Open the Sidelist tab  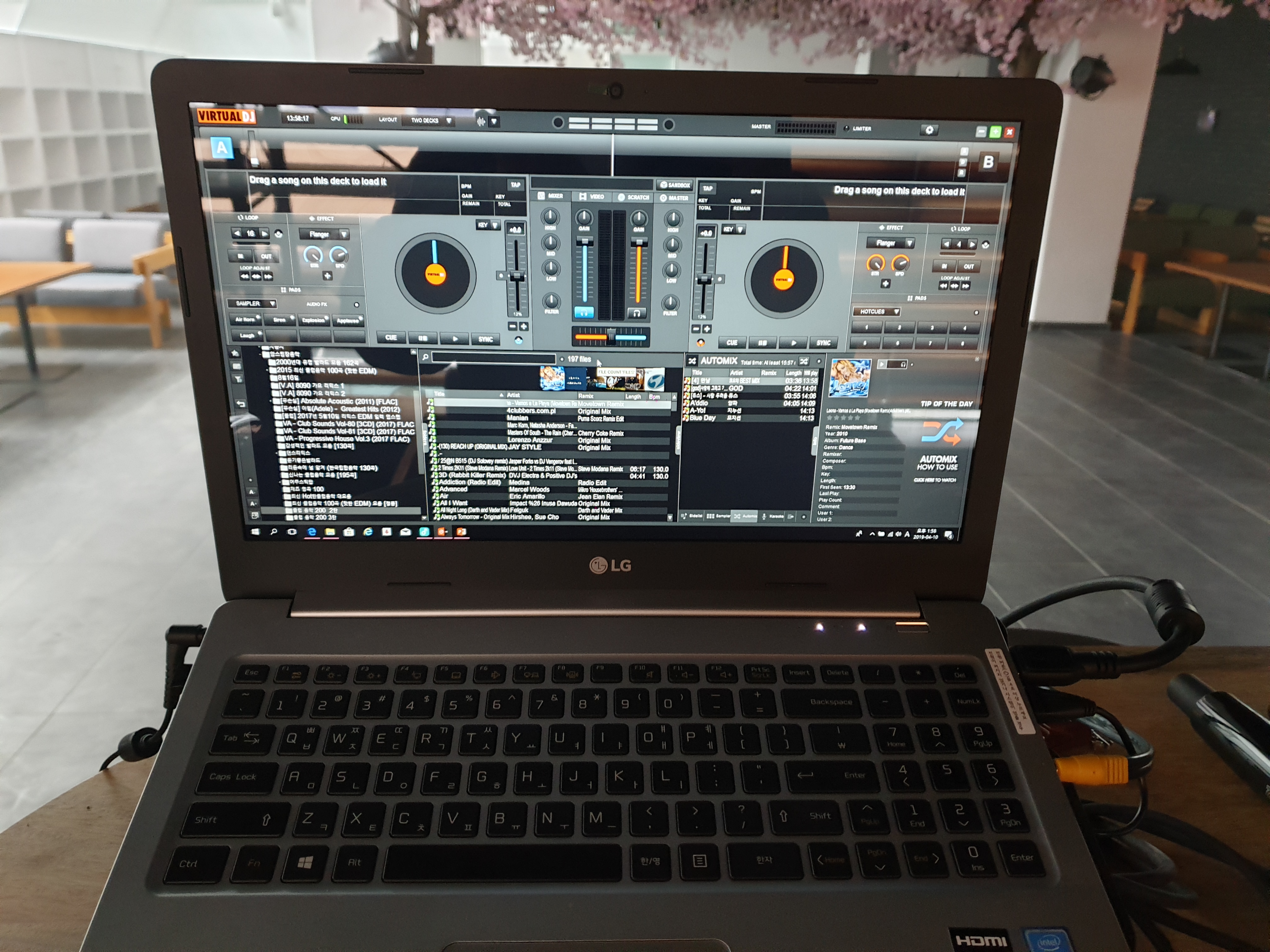[691, 517]
